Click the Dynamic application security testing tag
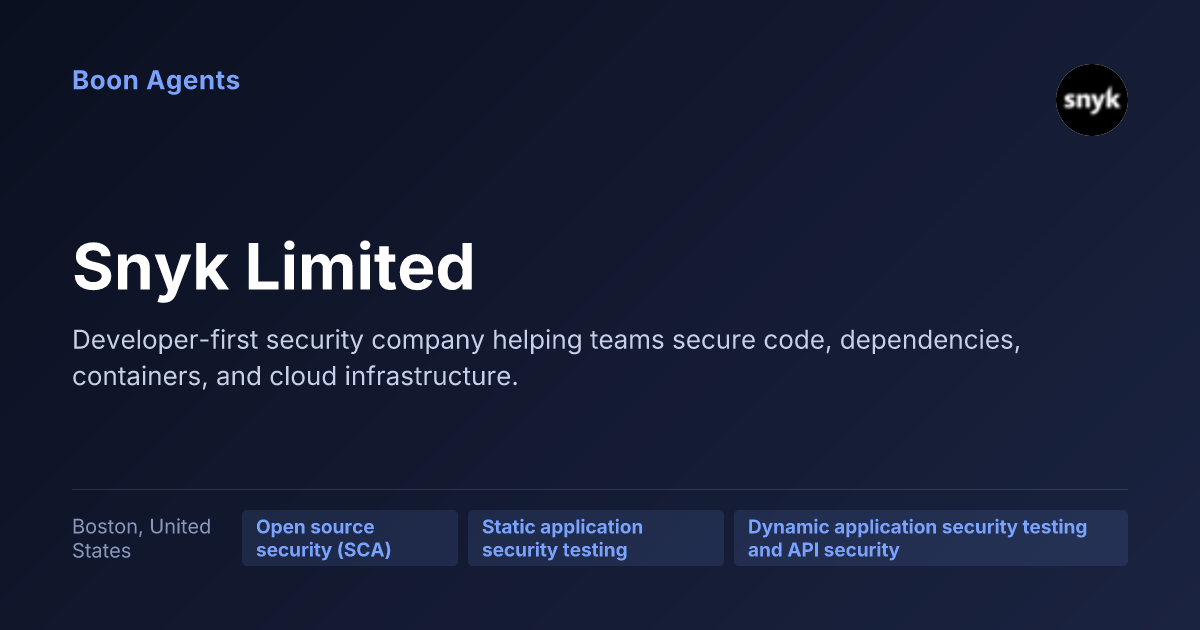 point(931,538)
